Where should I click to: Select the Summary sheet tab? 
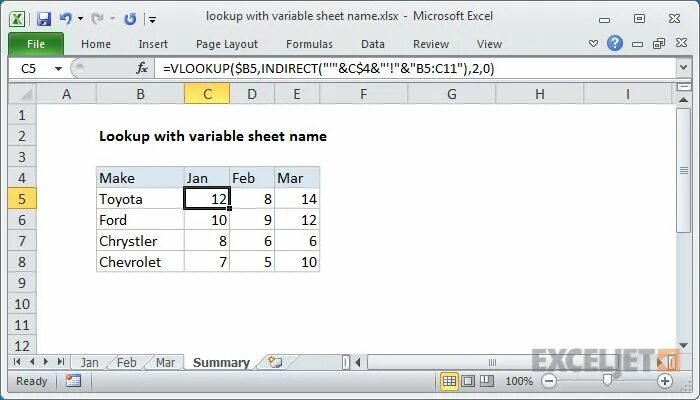coord(221,362)
